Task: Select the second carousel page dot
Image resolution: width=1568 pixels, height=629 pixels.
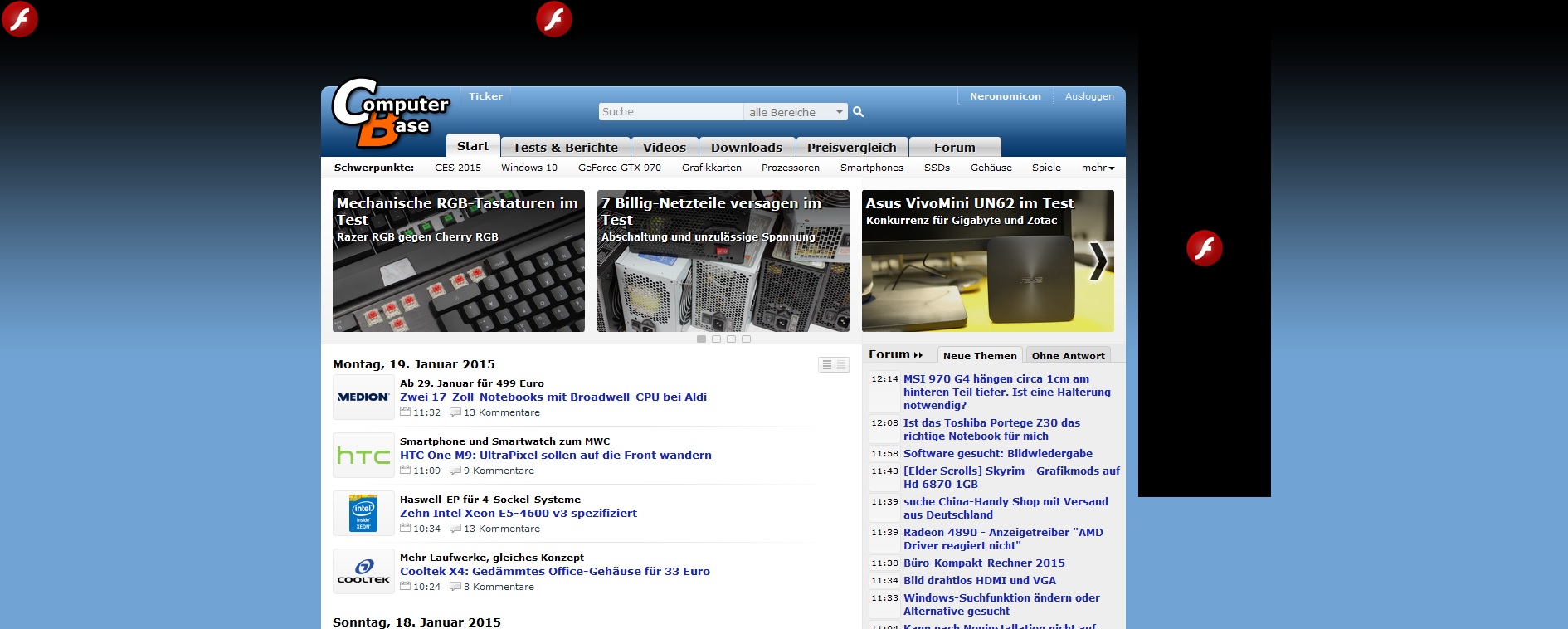Action: (716, 339)
